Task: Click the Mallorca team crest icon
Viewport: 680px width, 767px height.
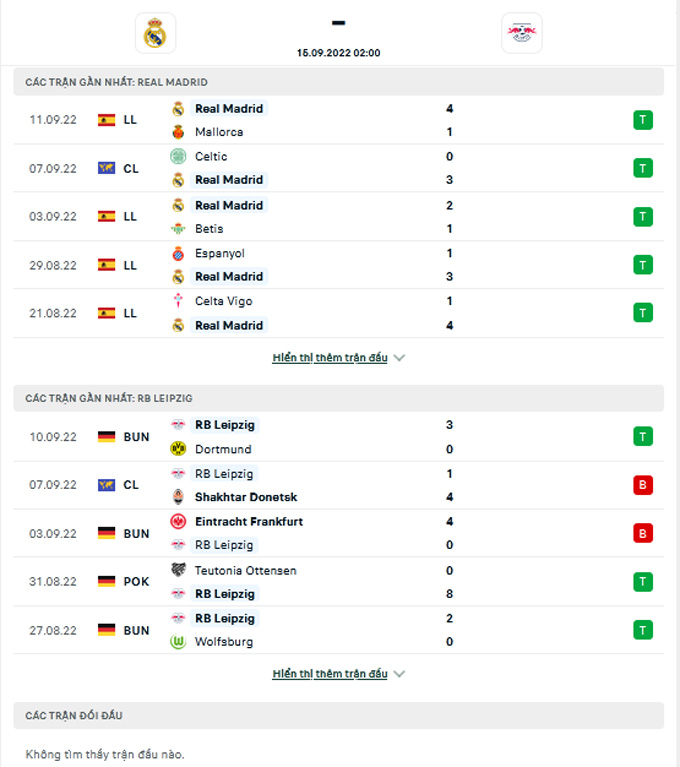Action: coord(178,132)
